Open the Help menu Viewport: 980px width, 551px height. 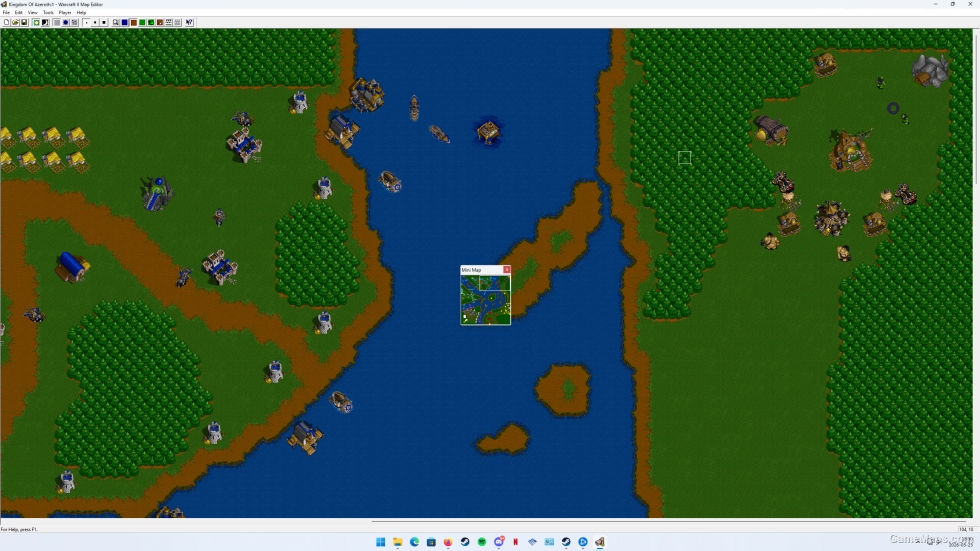click(81, 12)
